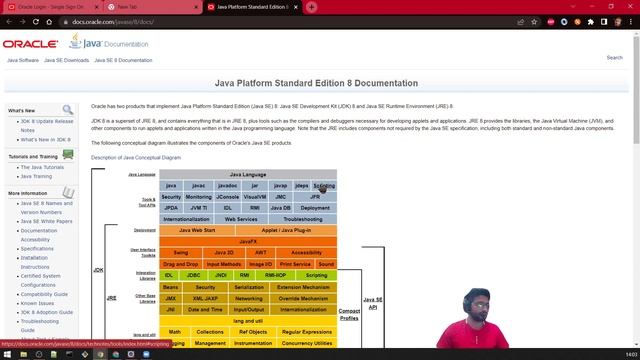Click the Troubleshooting box in diagram
The width and height of the screenshot is (640, 360).
[302, 219]
